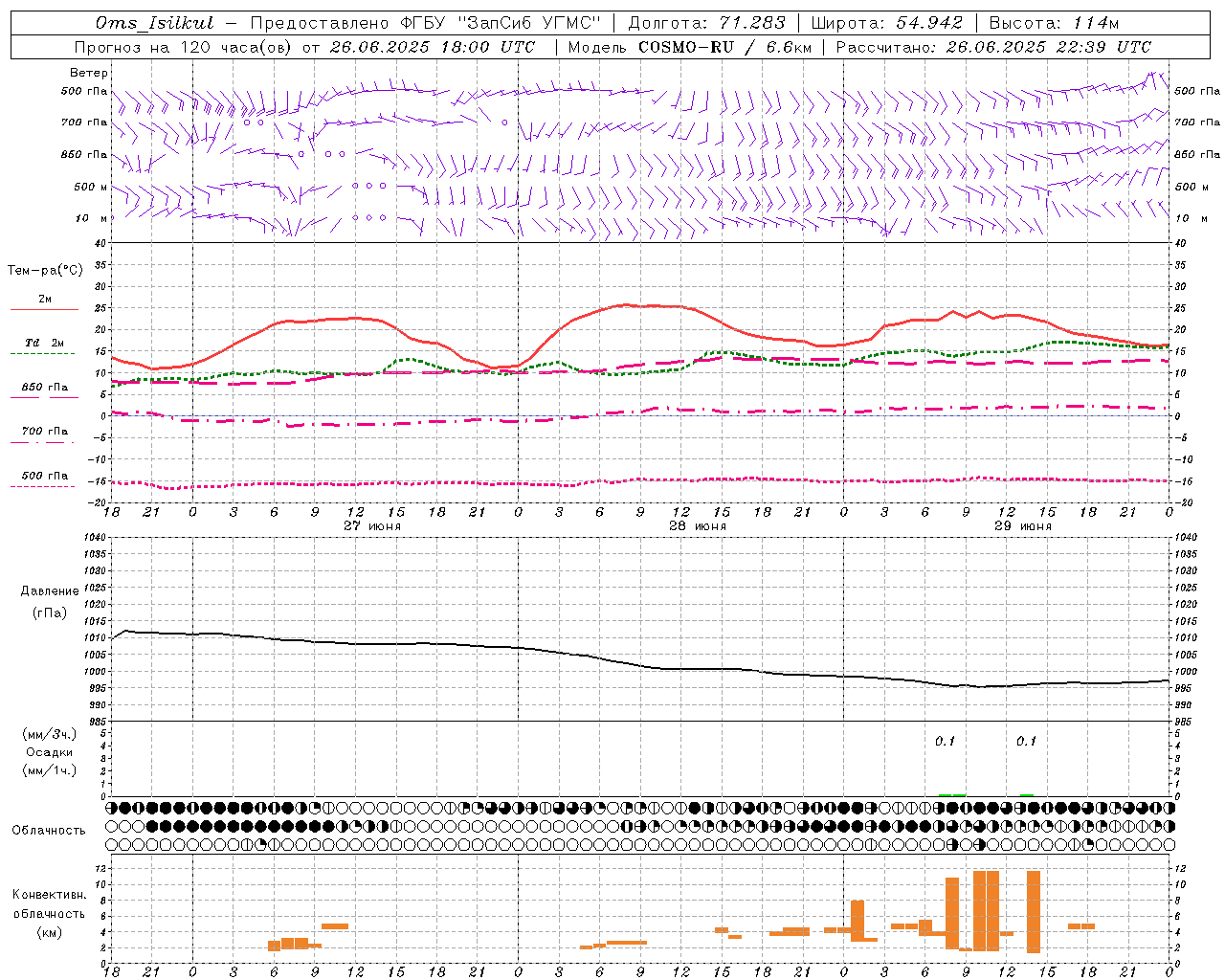Click the 10 м wind level label on the left
This screenshot has width=1225, height=980.
(x=91, y=218)
